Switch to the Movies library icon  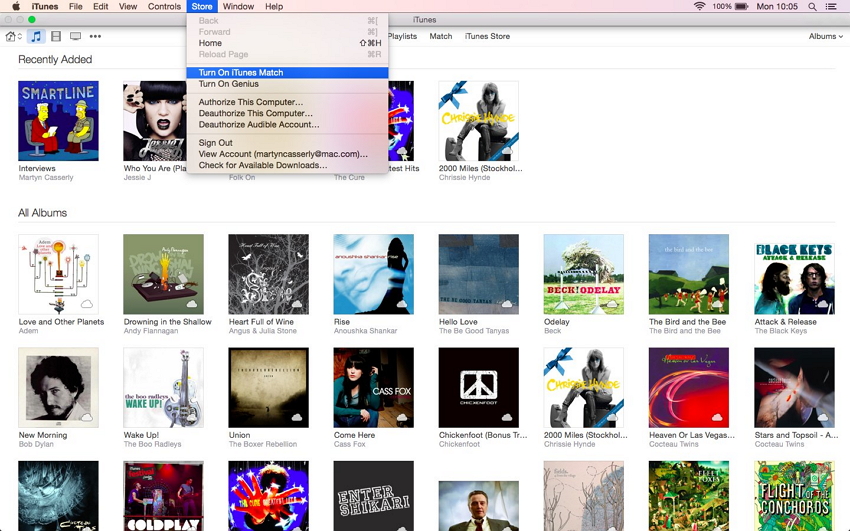55,36
